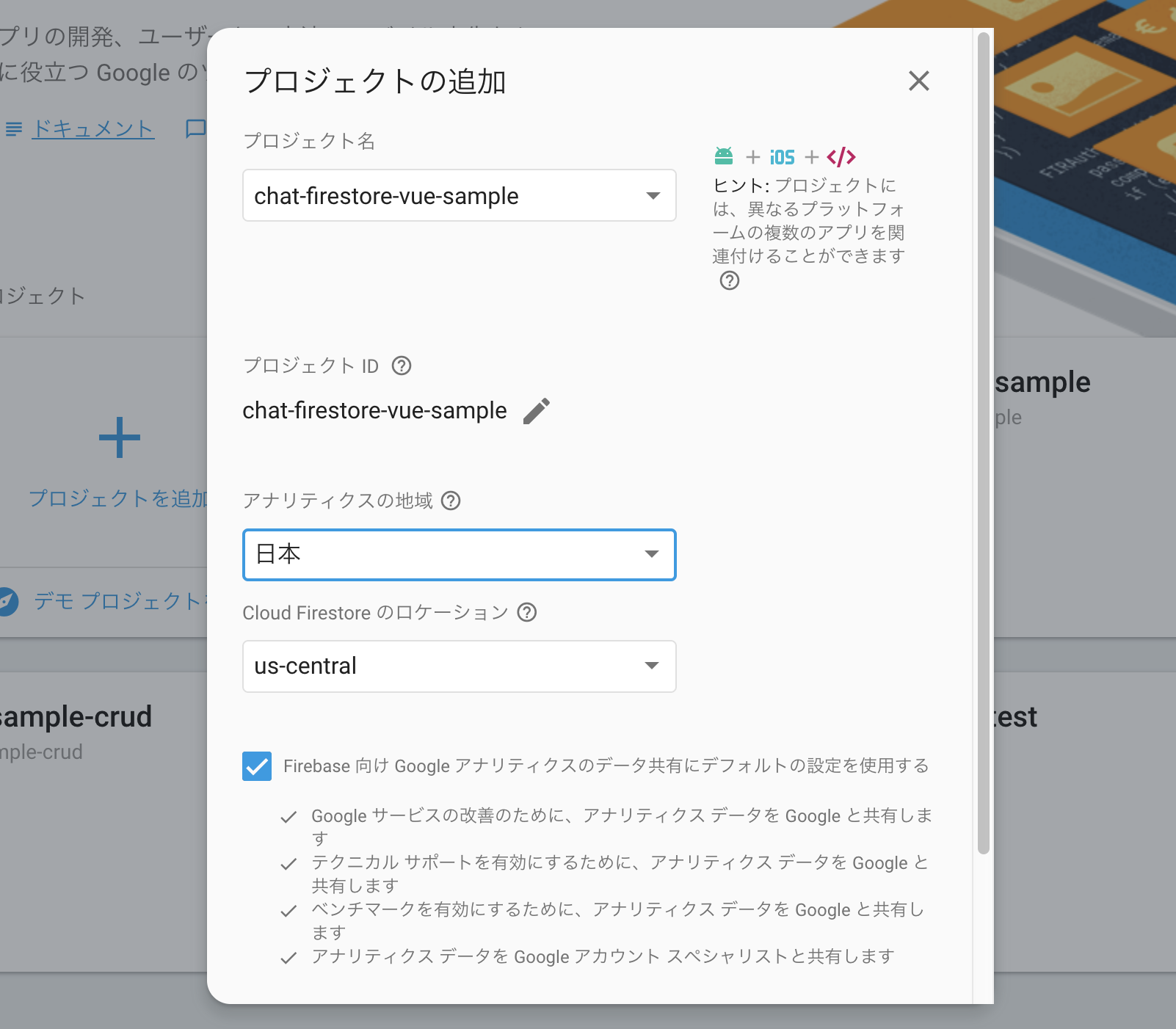Open the Cloud Firestore location help icon
This screenshot has width=1176, height=1029.
(527, 613)
